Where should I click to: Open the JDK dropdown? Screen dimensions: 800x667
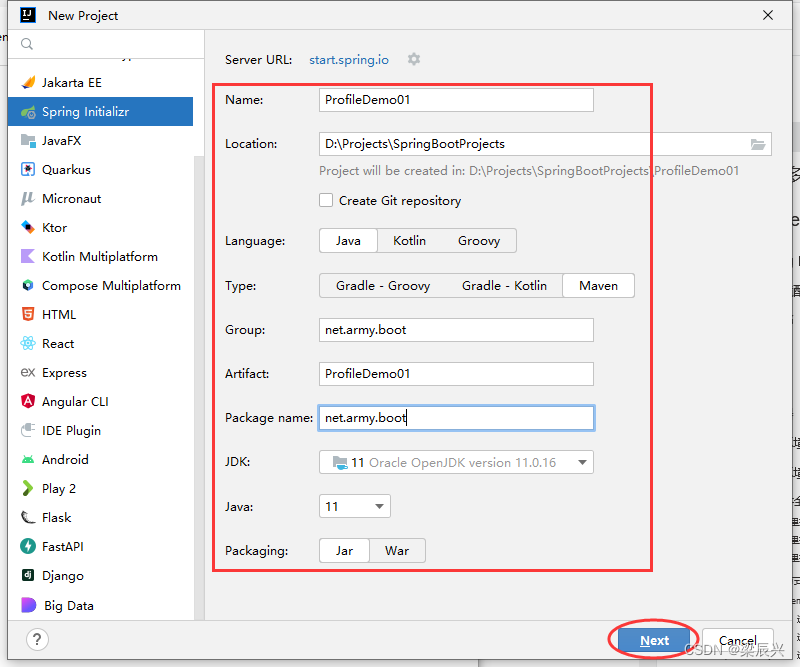coord(456,462)
